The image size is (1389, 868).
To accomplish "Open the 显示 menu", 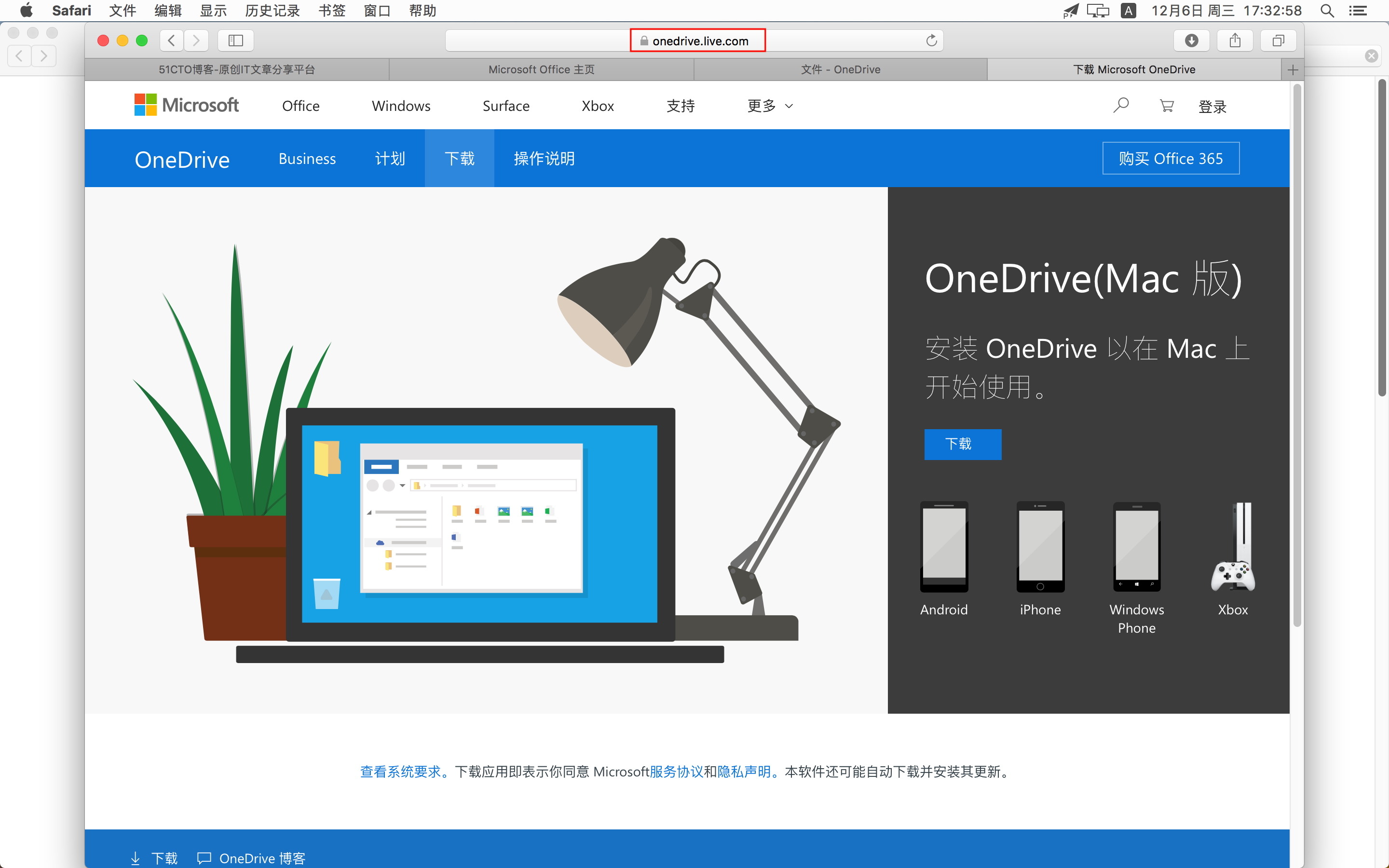I will 213,10.
